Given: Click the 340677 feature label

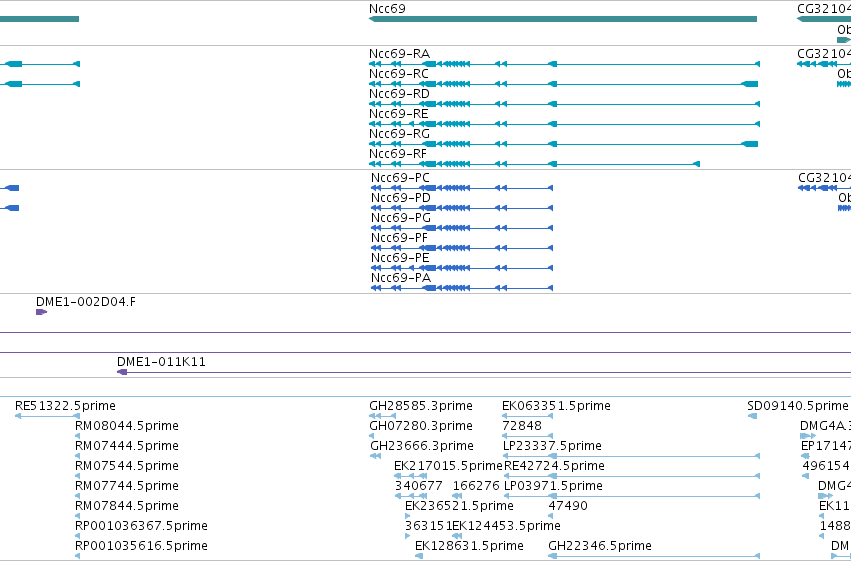Looking at the screenshot, I should point(418,486).
